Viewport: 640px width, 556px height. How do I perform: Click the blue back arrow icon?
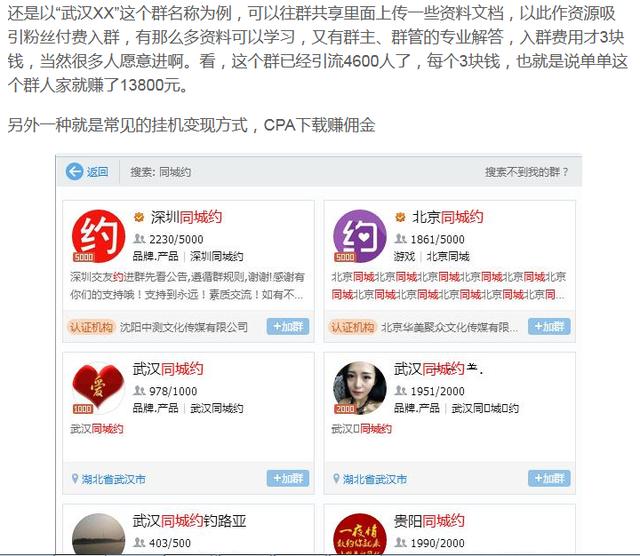[x=74, y=171]
